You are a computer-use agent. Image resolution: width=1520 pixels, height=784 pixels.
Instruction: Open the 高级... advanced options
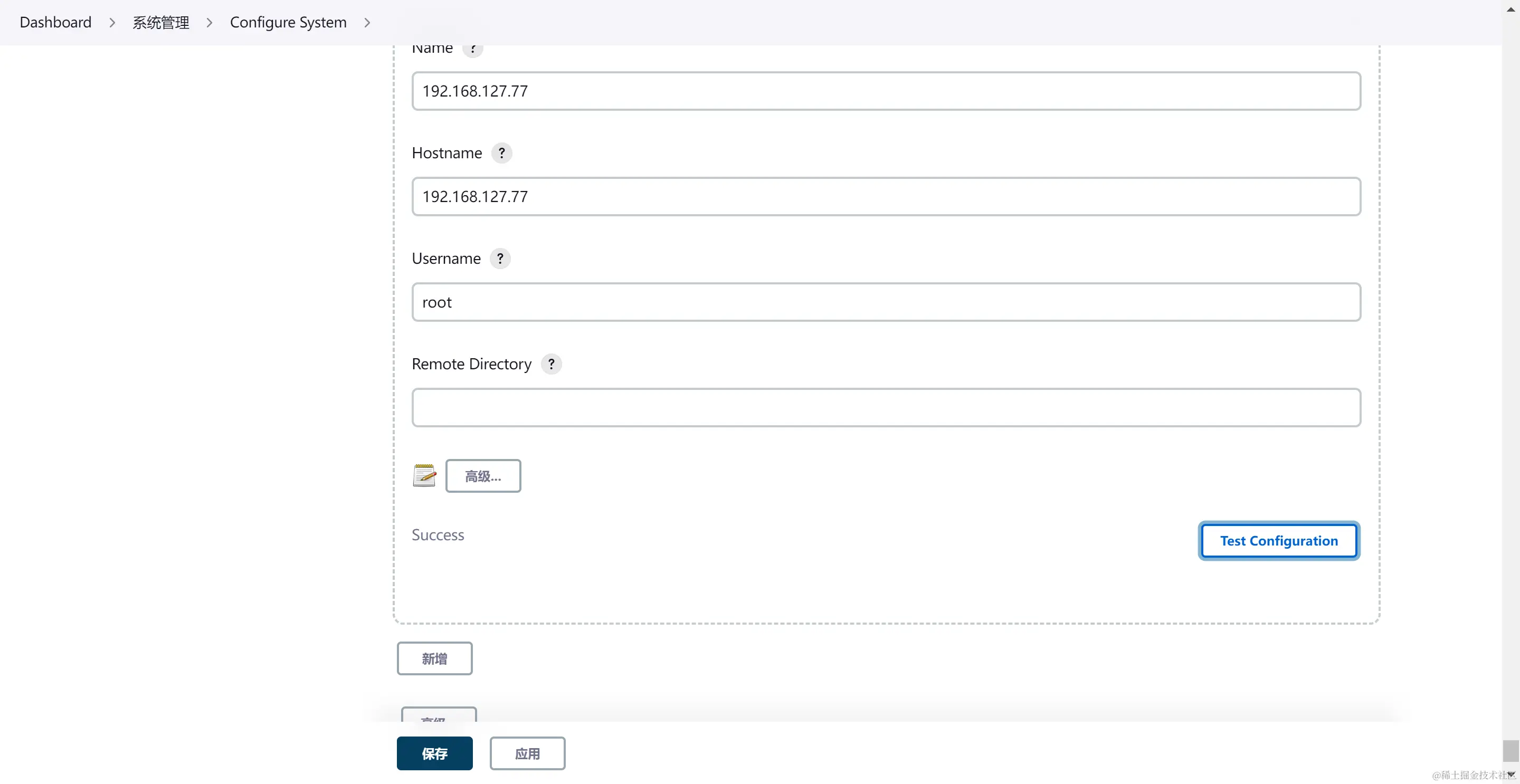(x=483, y=476)
